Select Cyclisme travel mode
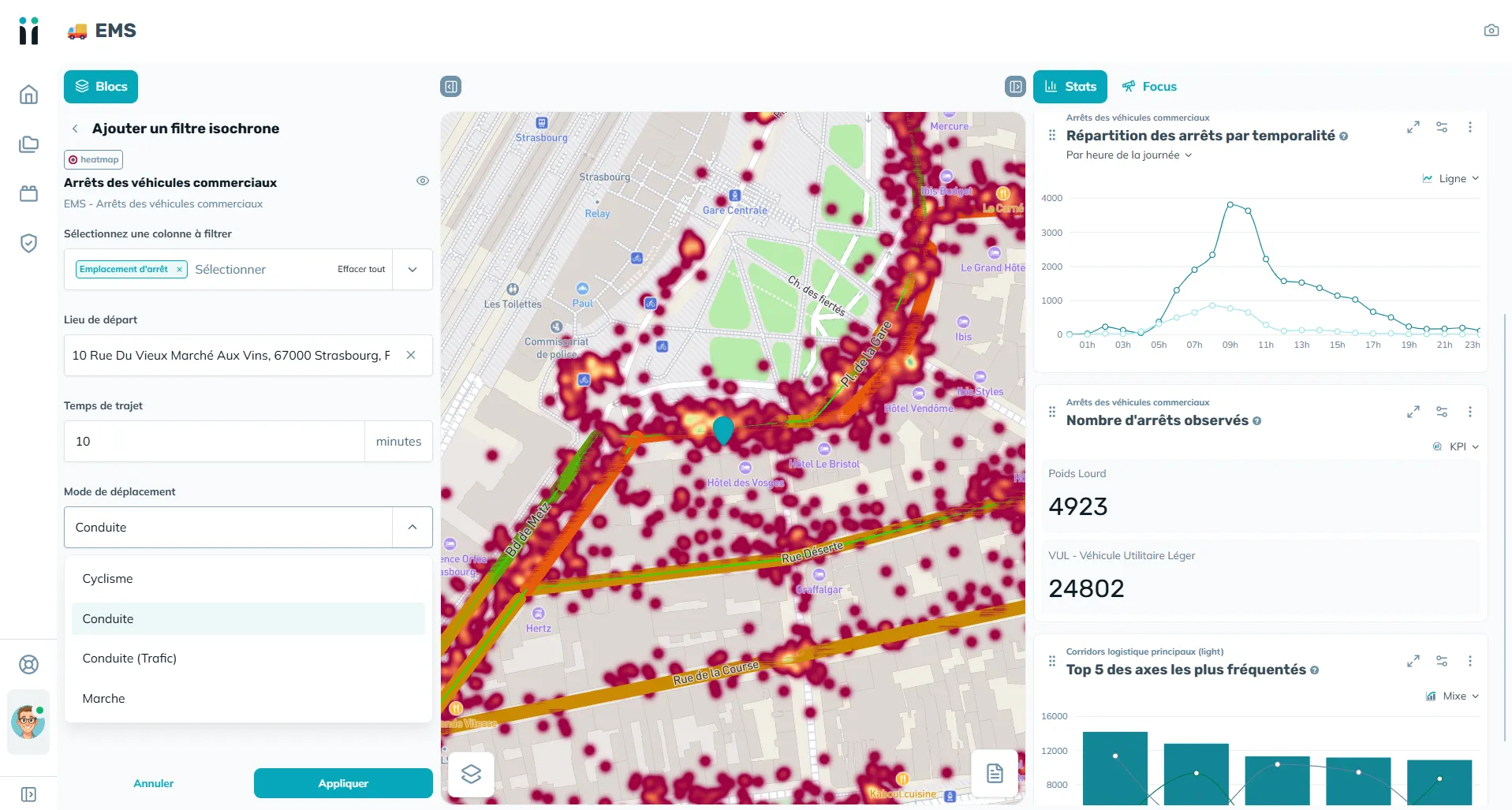Screen dimensions: 1512x810 coord(248,579)
